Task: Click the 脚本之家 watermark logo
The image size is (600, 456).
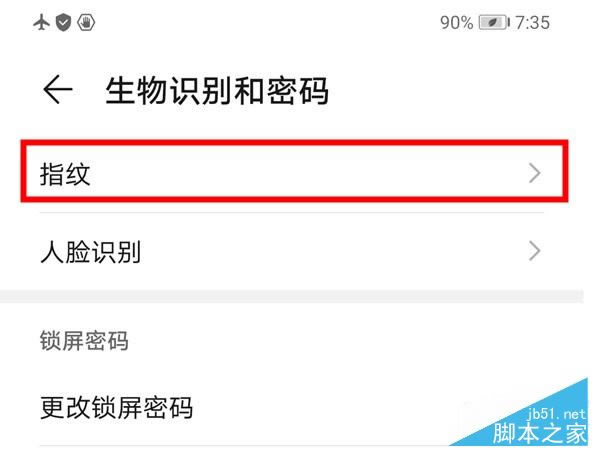Action: [540, 433]
